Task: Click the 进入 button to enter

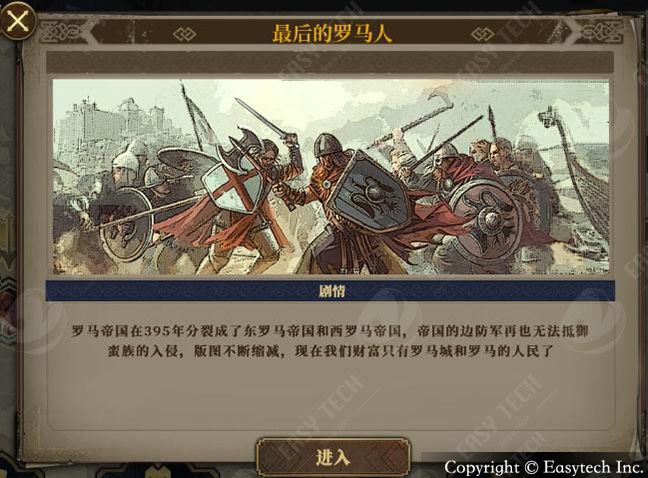Action: pyautogui.click(x=333, y=458)
